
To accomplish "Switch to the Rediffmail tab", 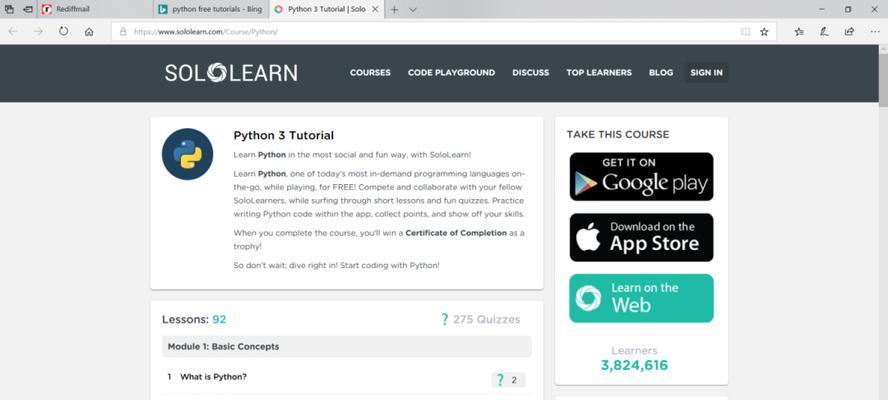I will click(x=95, y=9).
